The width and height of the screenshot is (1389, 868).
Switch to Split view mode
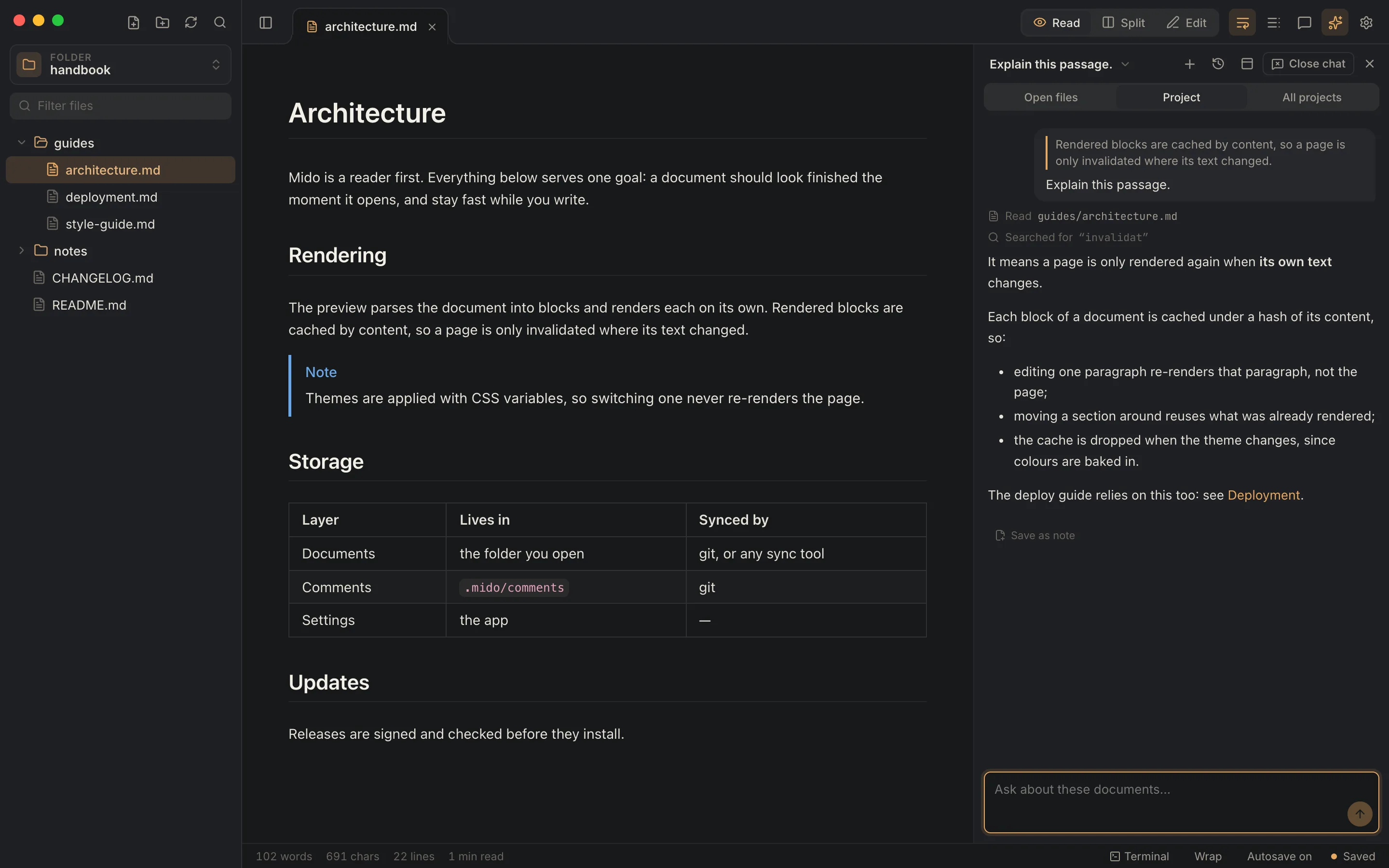pos(1124,22)
